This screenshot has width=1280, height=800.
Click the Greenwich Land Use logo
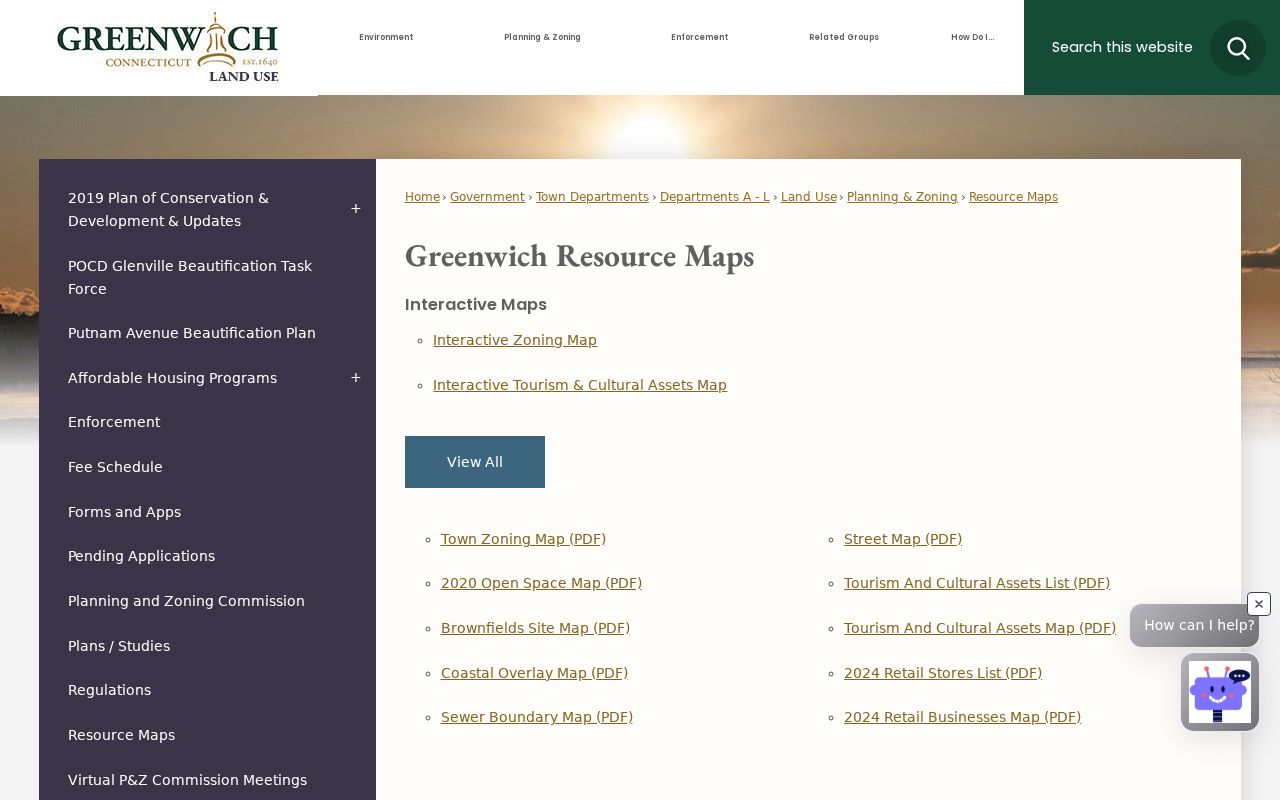(168, 47)
